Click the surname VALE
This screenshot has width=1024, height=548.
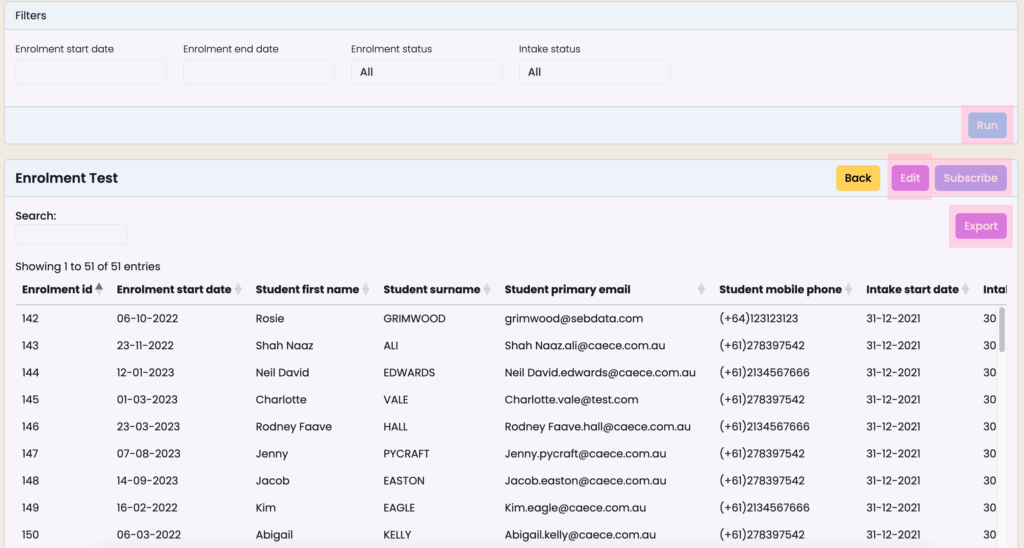[396, 399]
